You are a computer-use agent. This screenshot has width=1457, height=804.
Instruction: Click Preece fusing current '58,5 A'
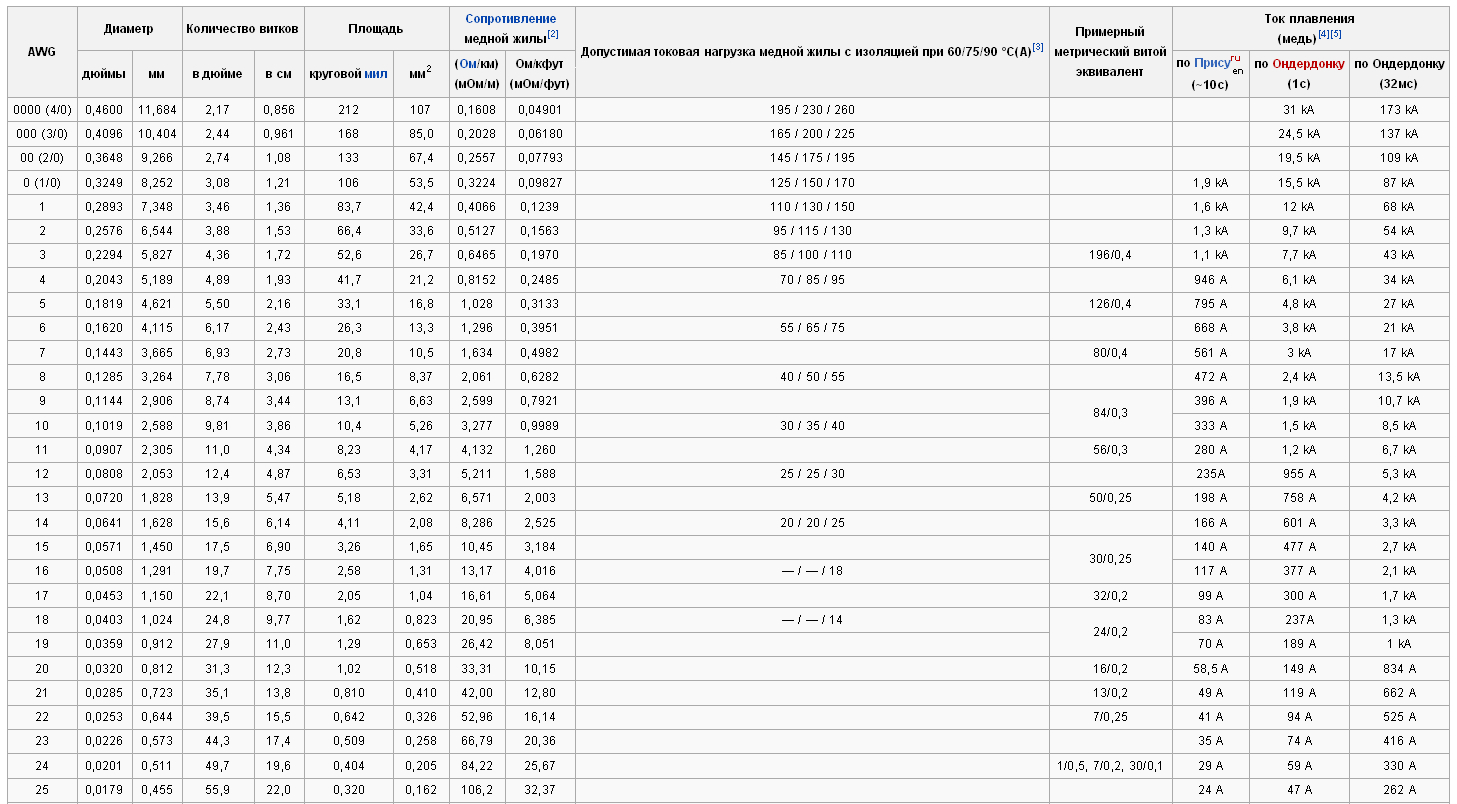click(x=1210, y=669)
